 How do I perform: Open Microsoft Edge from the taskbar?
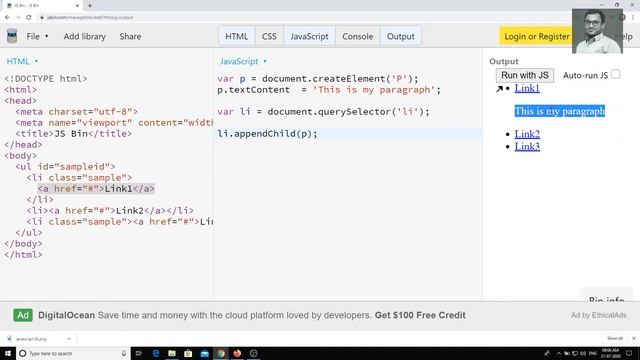[156, 353]
